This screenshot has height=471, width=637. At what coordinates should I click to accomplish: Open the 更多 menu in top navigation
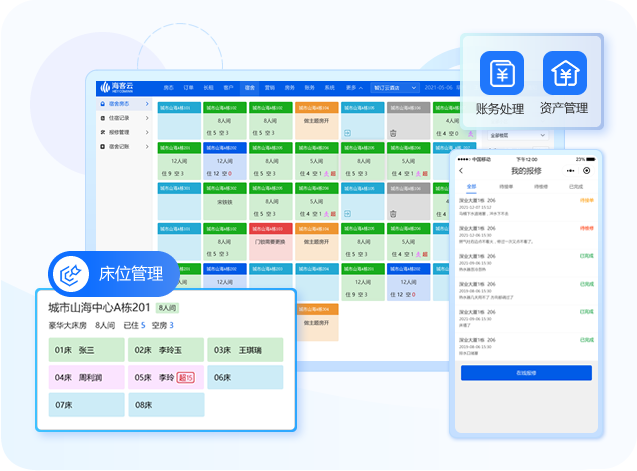[x=352, y=87]
